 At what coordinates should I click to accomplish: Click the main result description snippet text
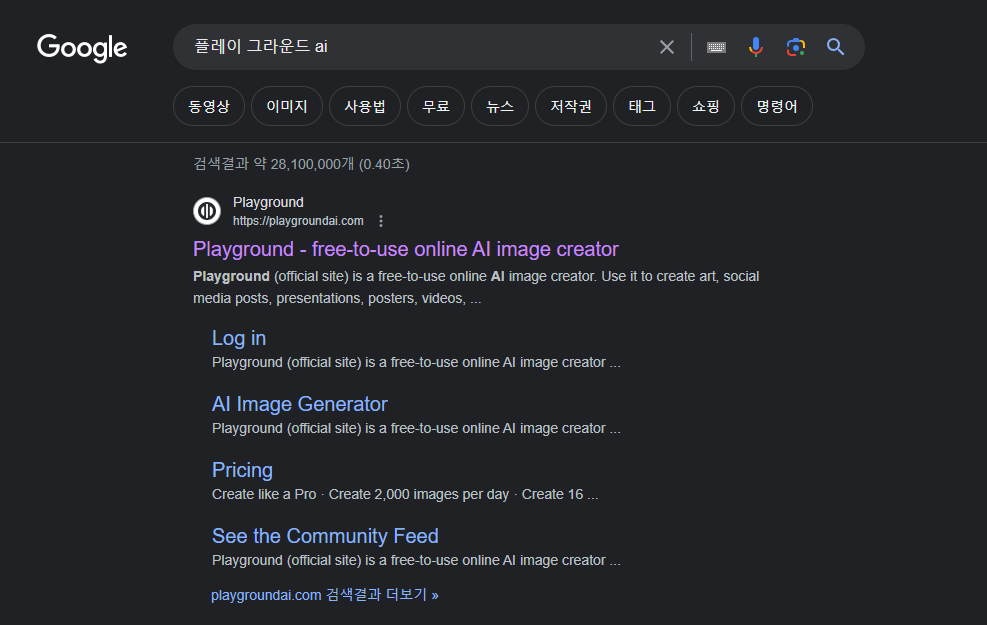(476, 287)
